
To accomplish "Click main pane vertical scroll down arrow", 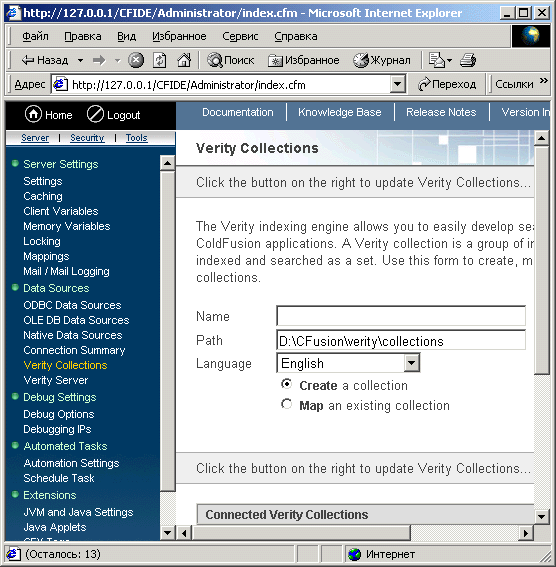I will (541, 516).
